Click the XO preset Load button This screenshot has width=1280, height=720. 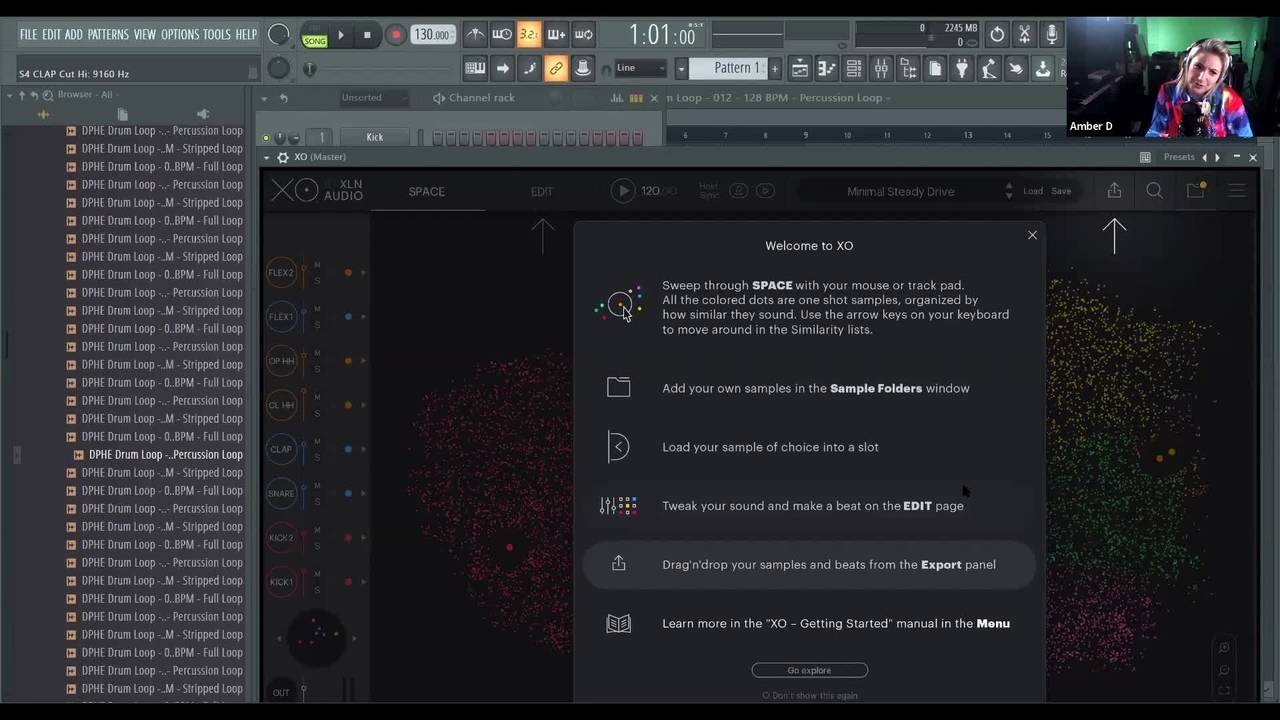[1033, 191]
